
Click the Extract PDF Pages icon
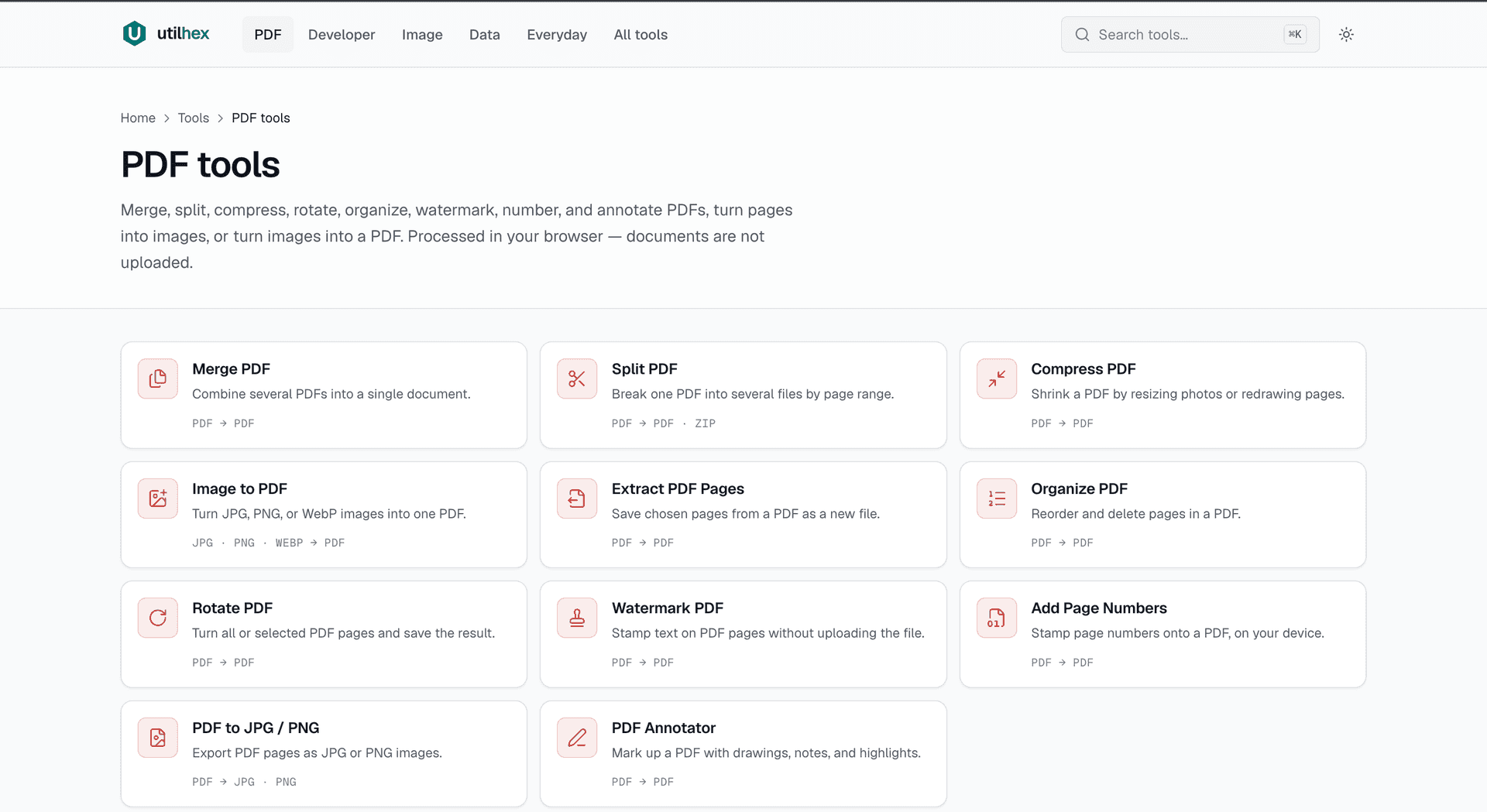pyautogui.click(x=577, y=499)
